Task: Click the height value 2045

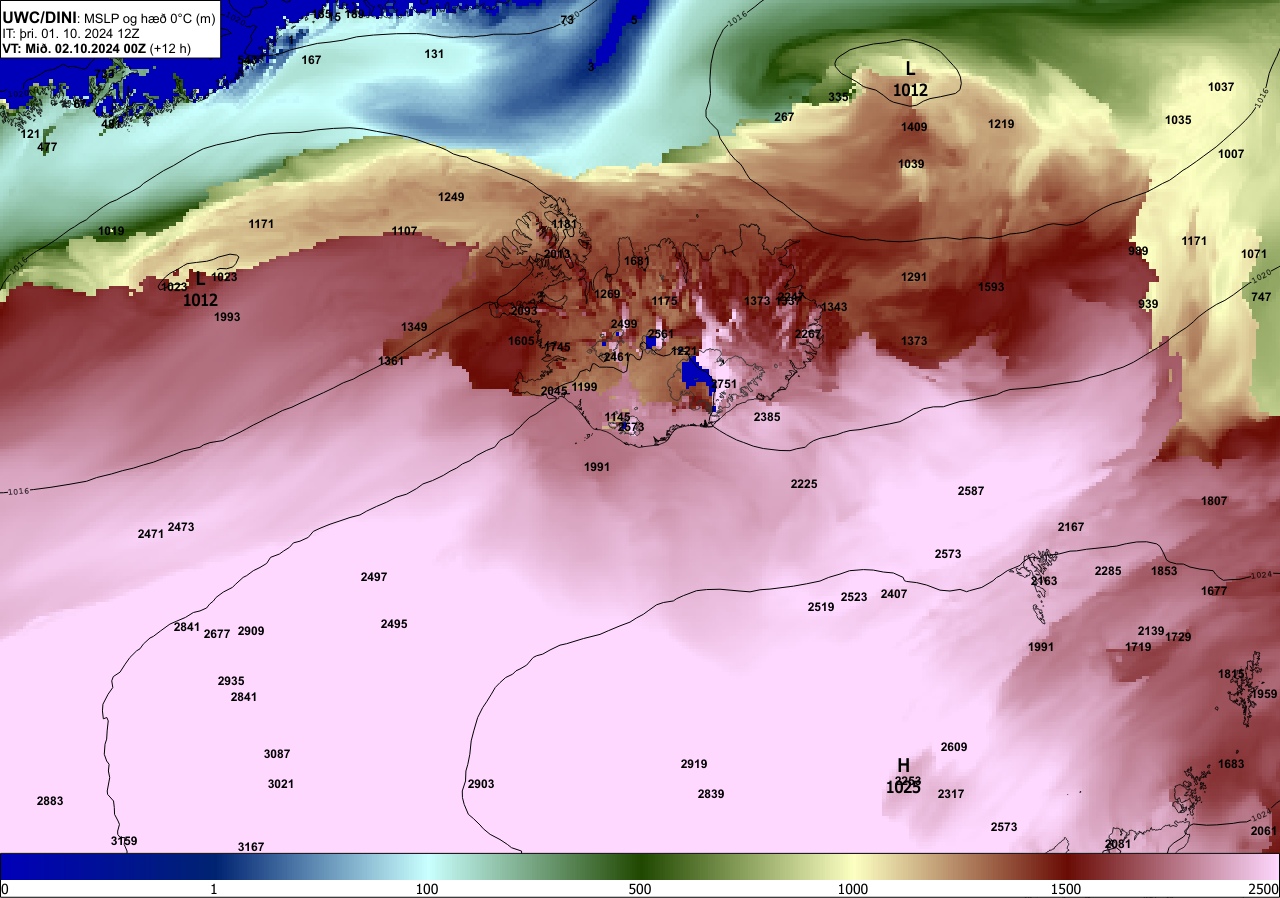Action: (x=554, y=391)
